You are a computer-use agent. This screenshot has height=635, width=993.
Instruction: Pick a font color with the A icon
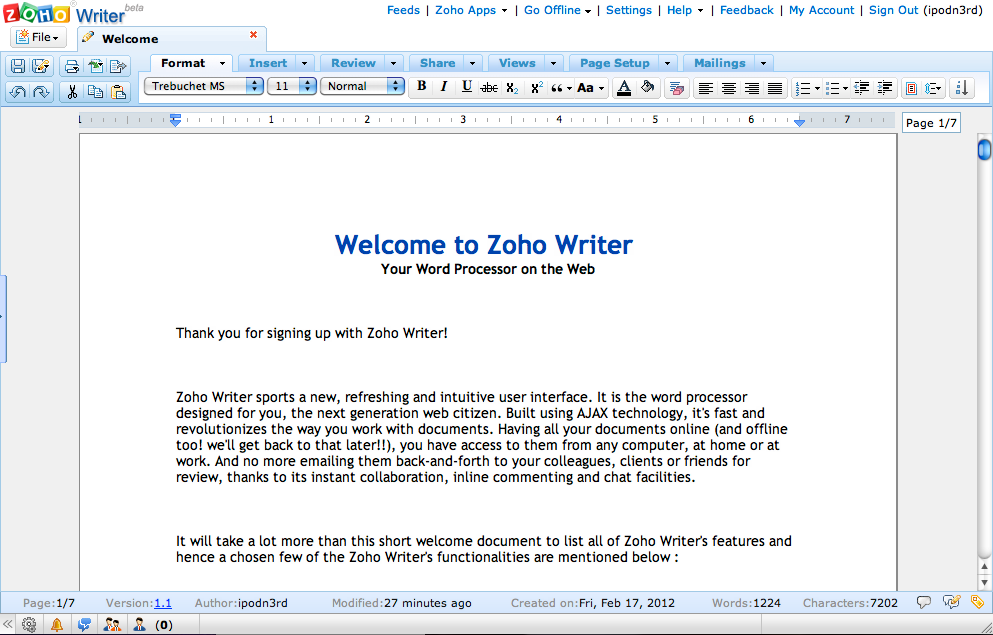(x=623, y=88)
